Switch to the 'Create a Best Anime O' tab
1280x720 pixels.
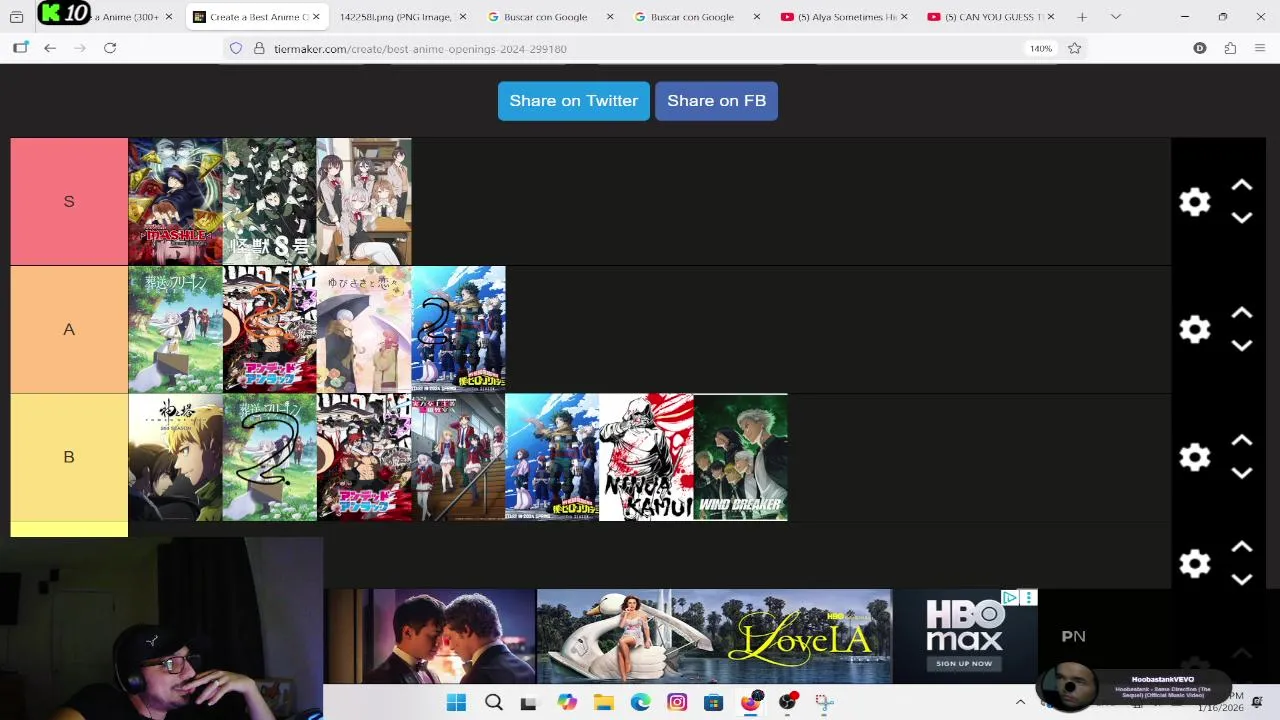(x=257, y=17)
